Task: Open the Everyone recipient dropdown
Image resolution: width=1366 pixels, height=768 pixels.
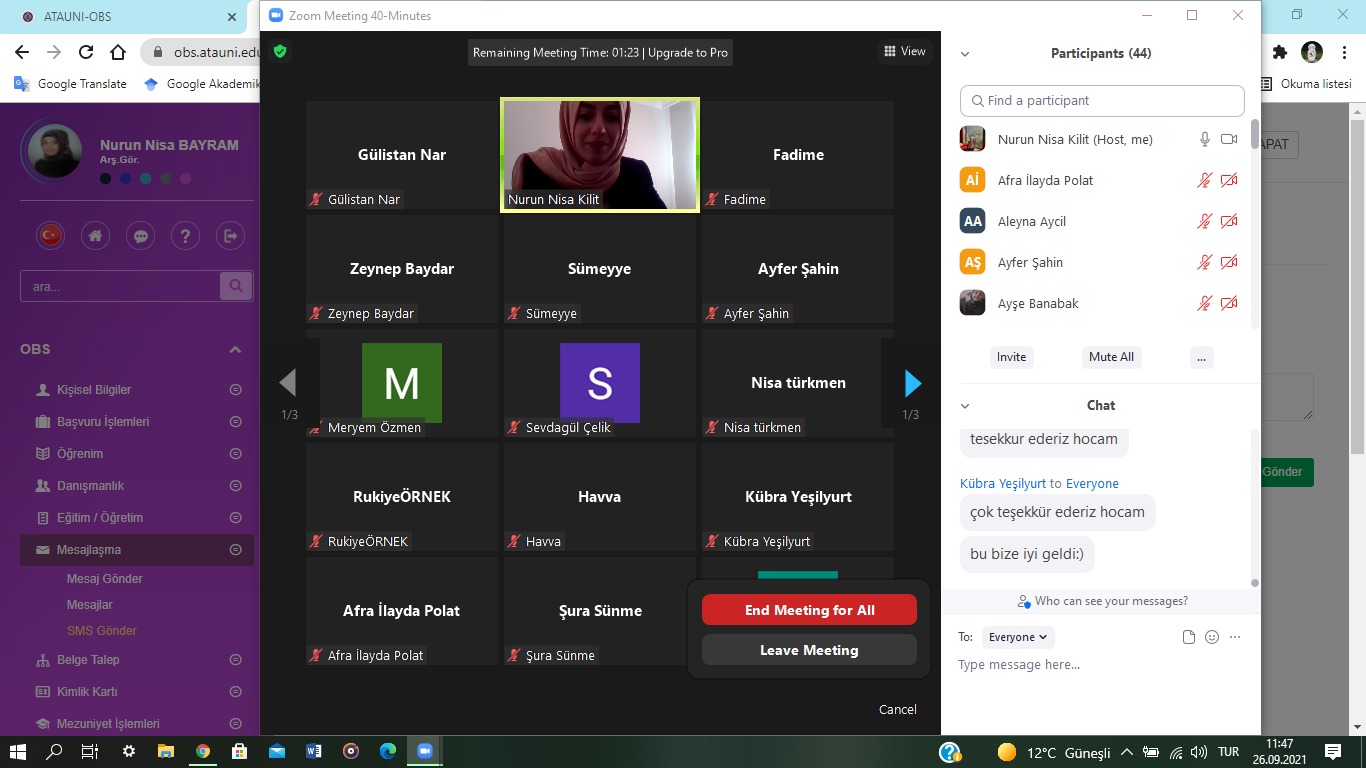Action: (x=1017, y=637)
